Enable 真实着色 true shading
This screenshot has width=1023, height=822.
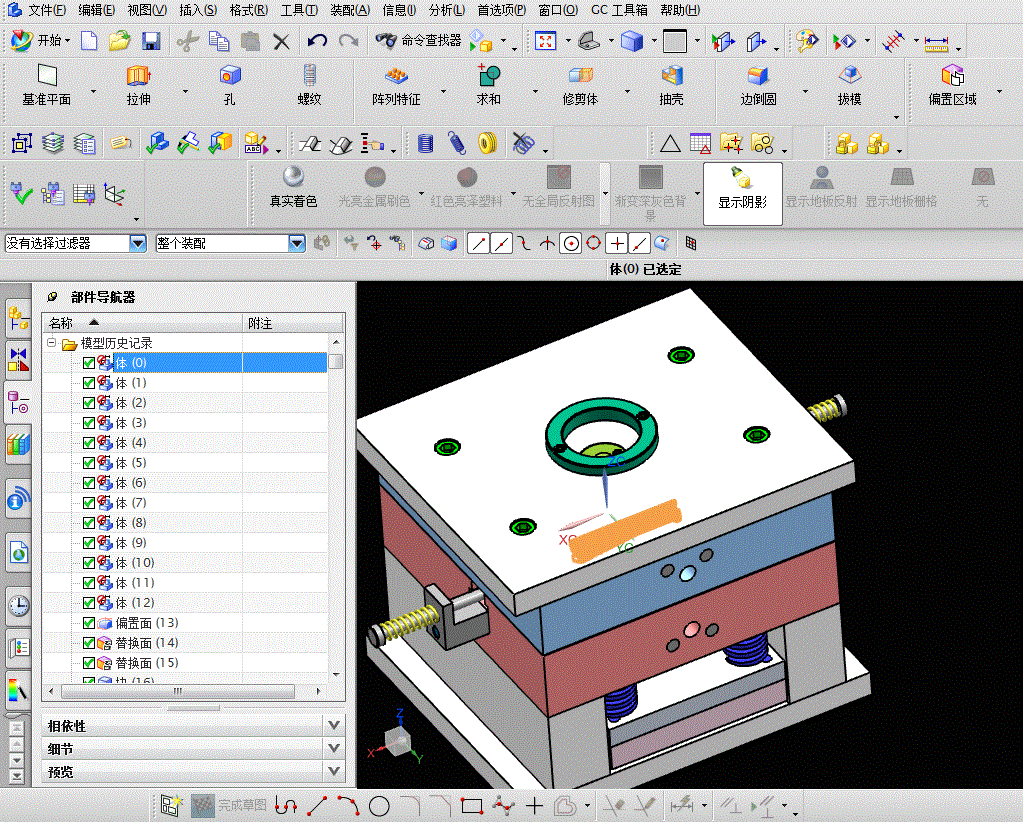tap(294, 187)
